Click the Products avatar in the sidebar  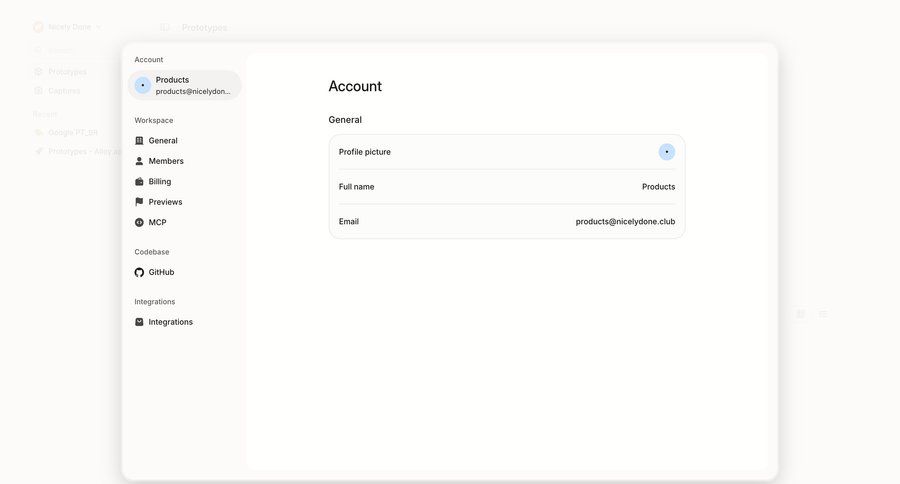(142, 85)
